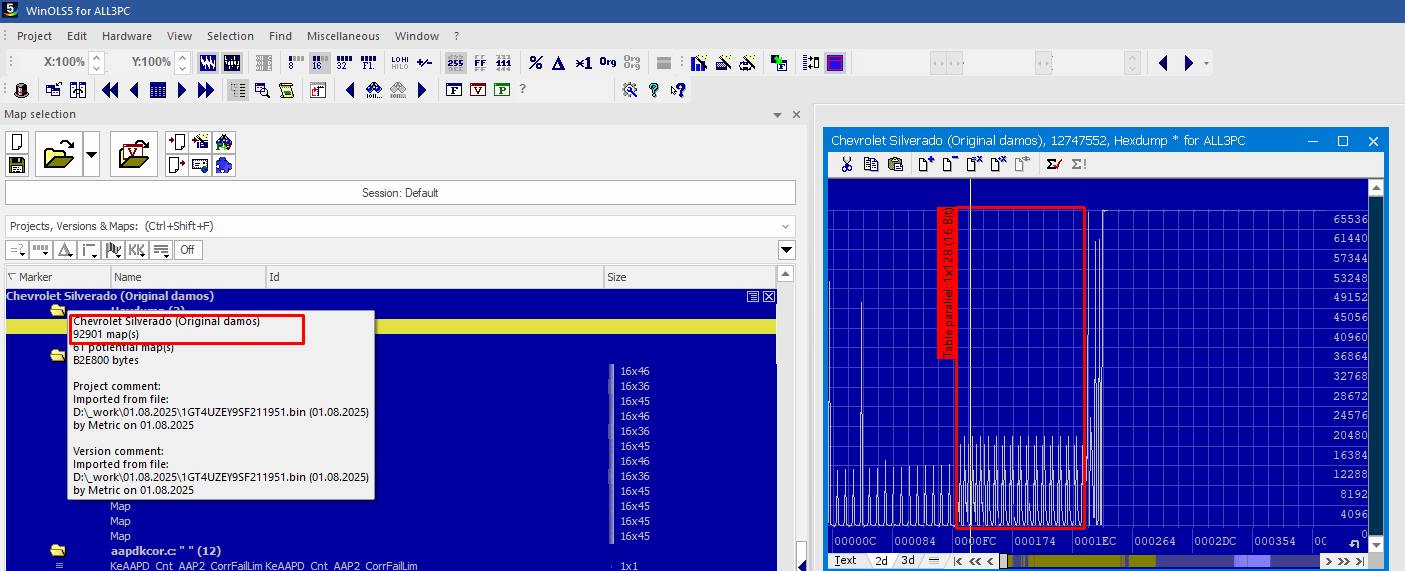1405x571 pixels.
Task: Open the Find menu
Action: click(x=281, y=36)
